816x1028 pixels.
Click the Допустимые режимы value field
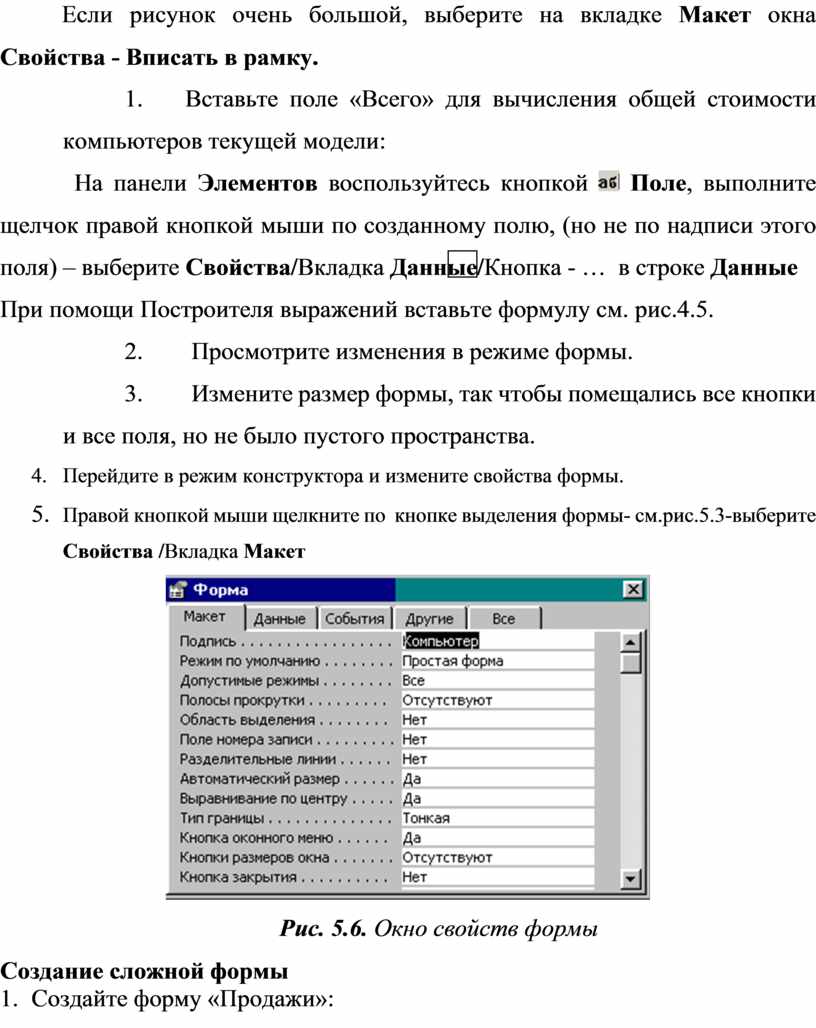point(495,680)
